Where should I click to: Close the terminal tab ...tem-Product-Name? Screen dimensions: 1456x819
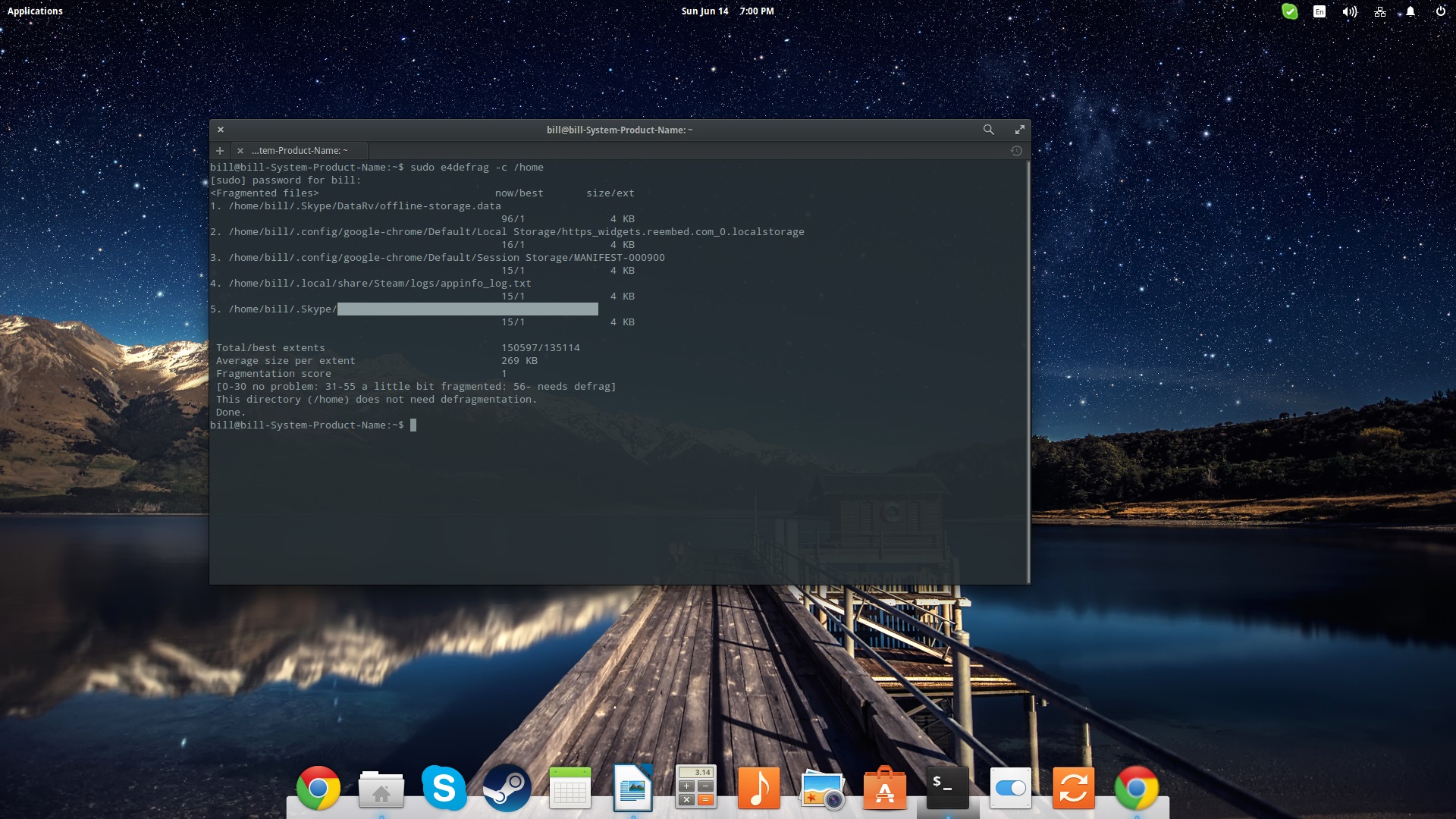(240, 150)
